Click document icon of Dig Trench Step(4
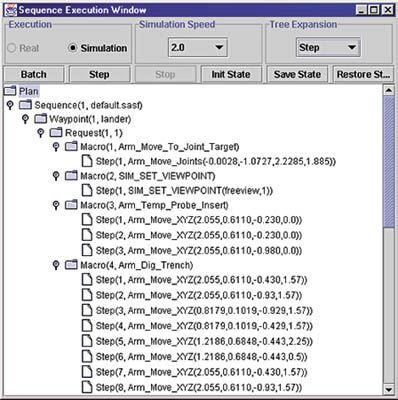This screenshot has height=400, width=398. pos(87,326)
